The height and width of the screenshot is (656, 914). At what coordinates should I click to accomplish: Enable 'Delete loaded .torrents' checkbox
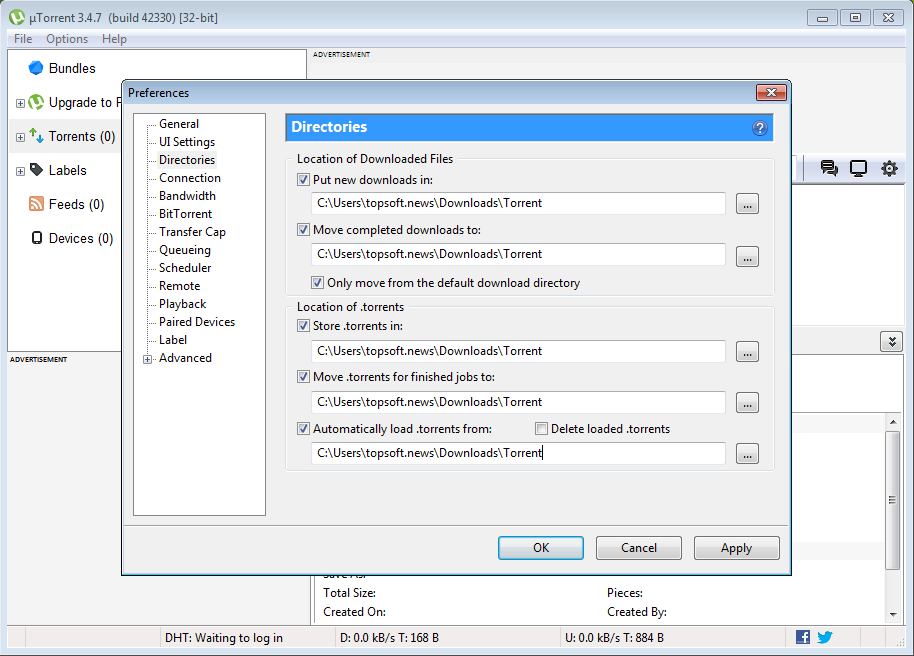(542, 429)
